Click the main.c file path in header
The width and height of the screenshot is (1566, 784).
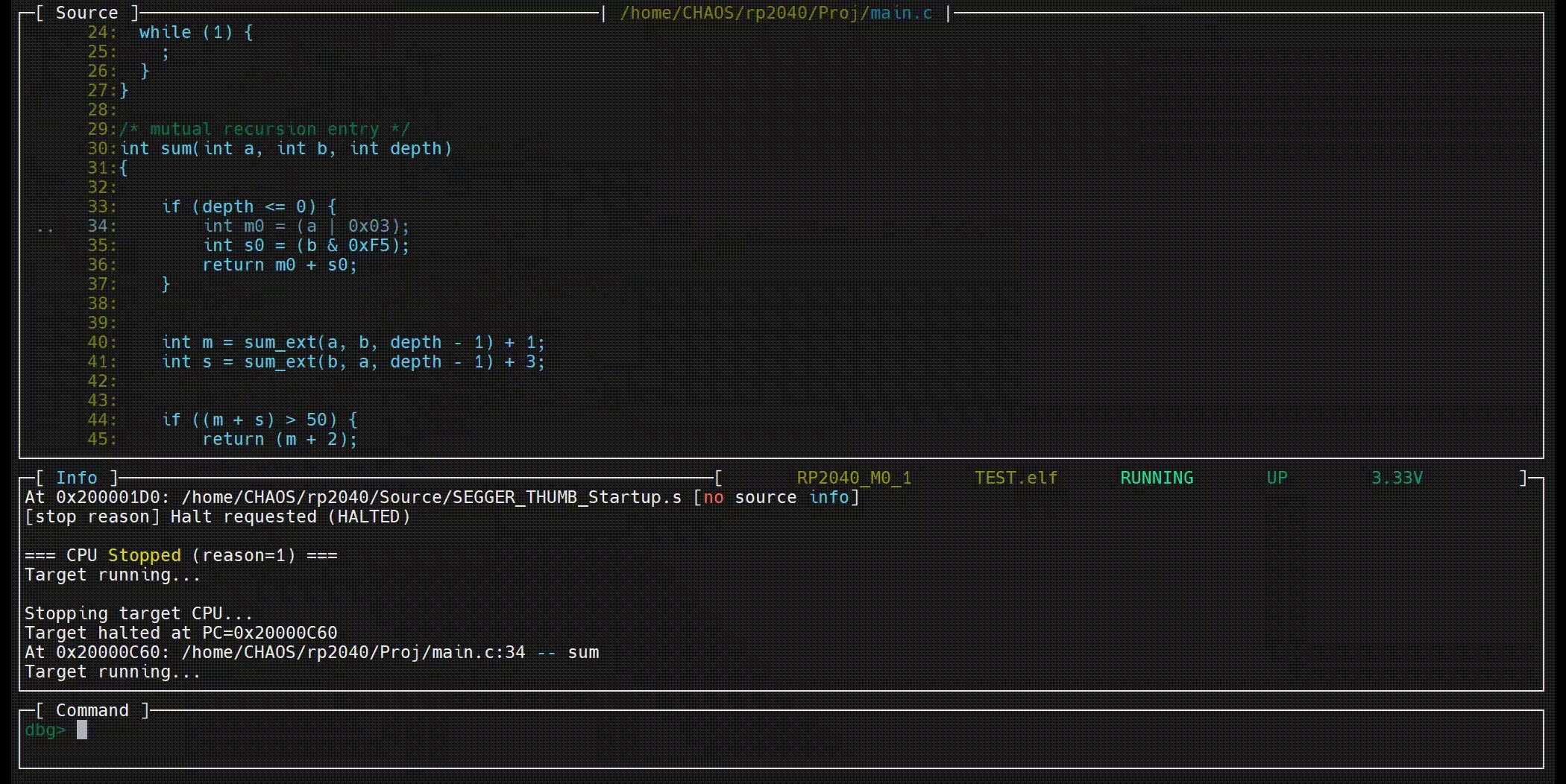[x=776, y=13]
